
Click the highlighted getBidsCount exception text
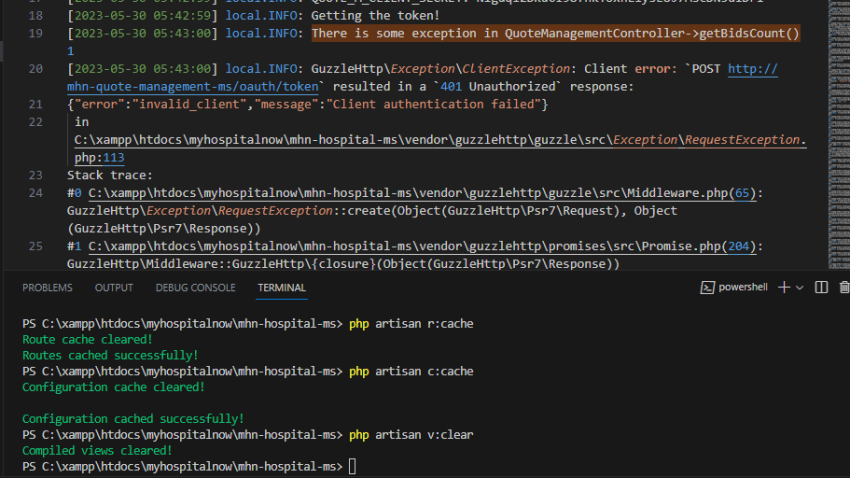click(555, 34)
